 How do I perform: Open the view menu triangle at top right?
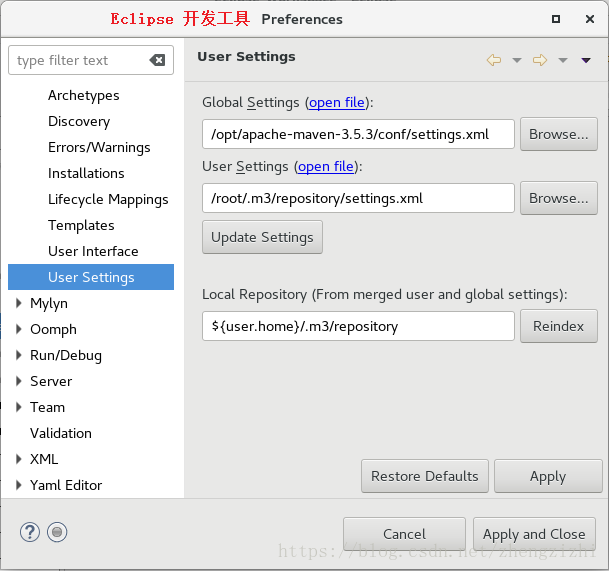(586, 60)
